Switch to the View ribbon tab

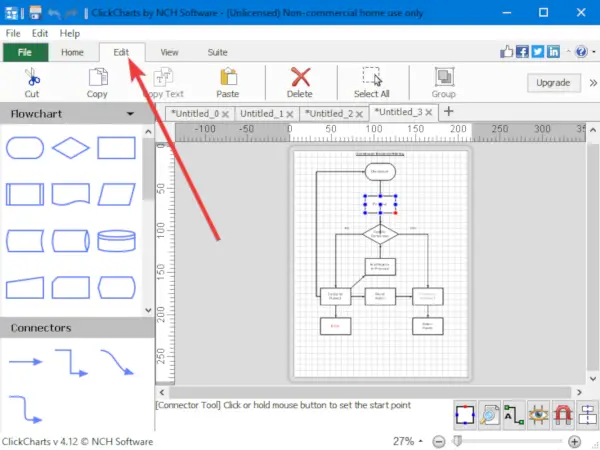[169, 52]
